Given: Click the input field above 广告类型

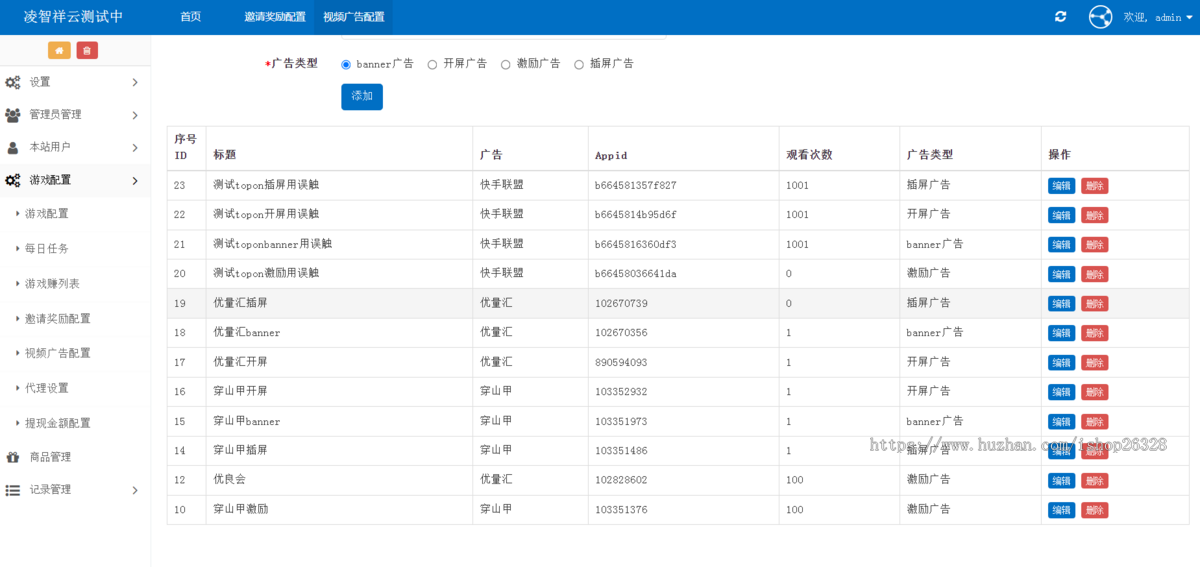Looking at the screenshot, I should 504,36.
